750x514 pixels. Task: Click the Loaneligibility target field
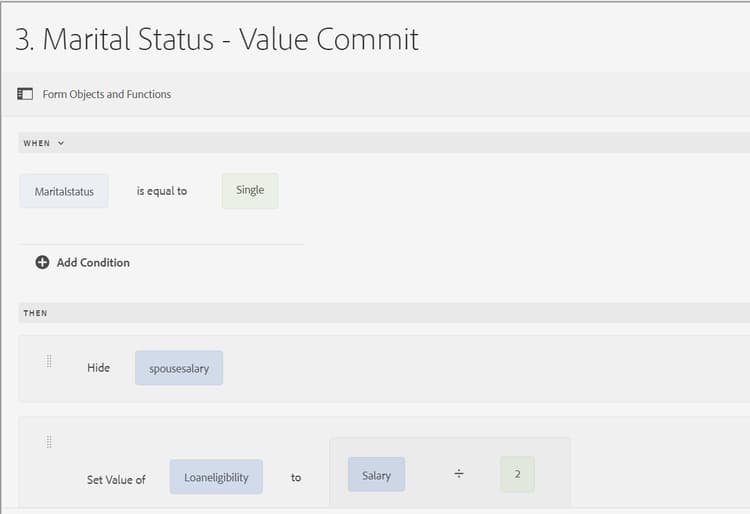coord(216,477)
